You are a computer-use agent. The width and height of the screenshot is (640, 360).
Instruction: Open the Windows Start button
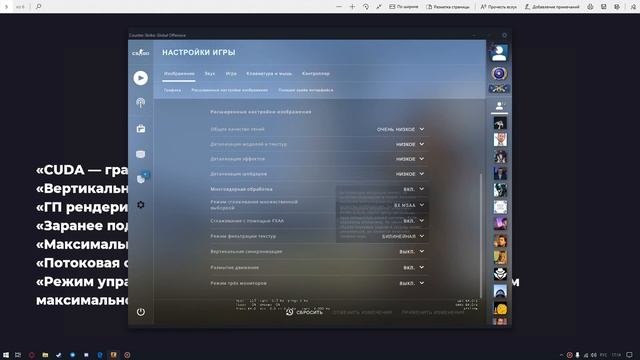click(6, 355)
